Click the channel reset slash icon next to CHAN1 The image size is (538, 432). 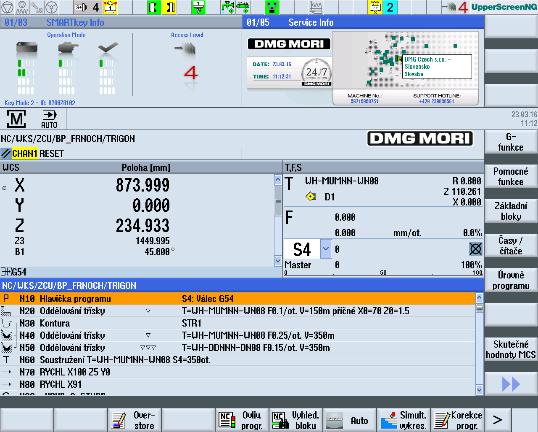point(5,153)
